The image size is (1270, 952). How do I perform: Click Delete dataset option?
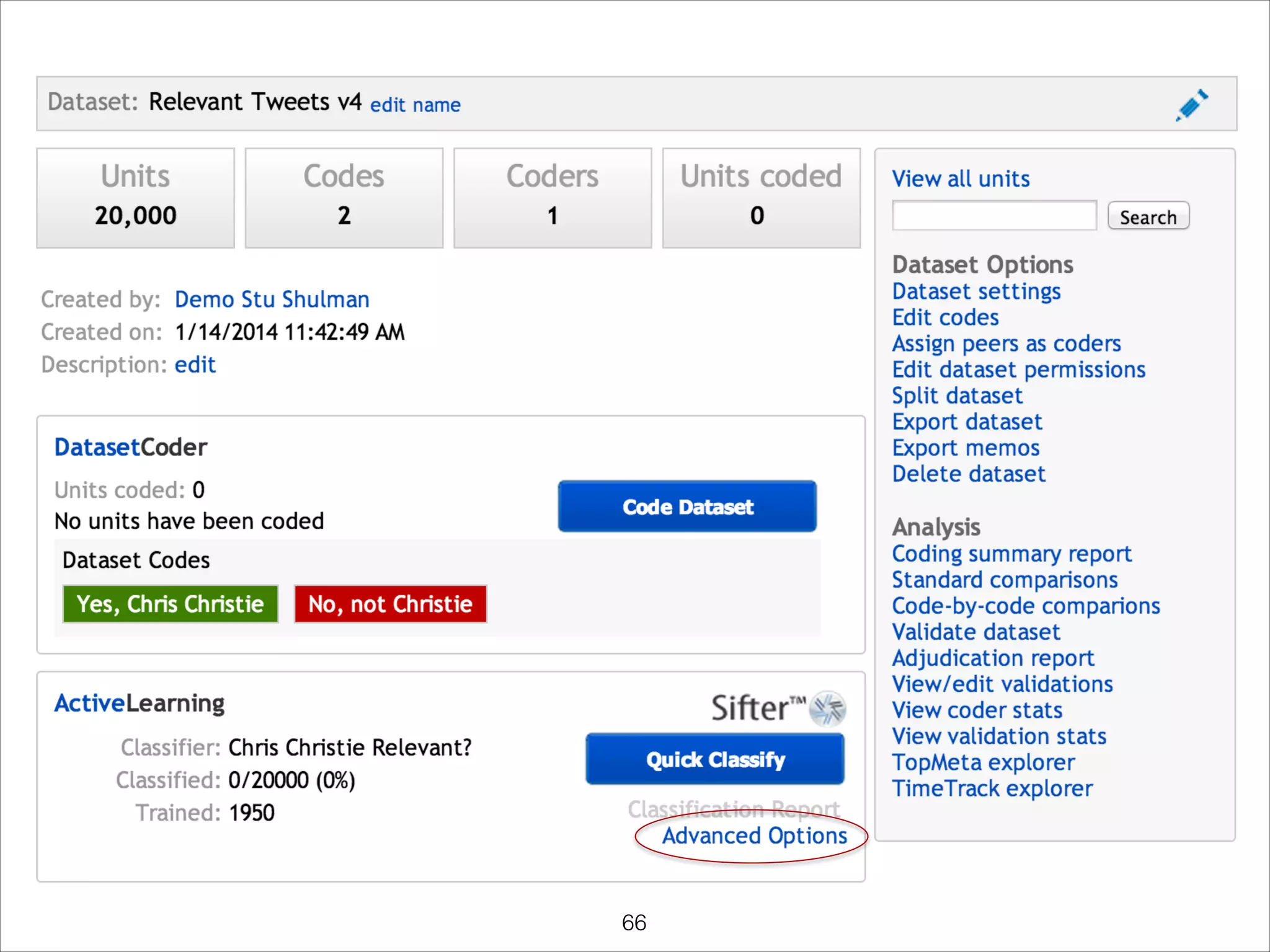969,474
